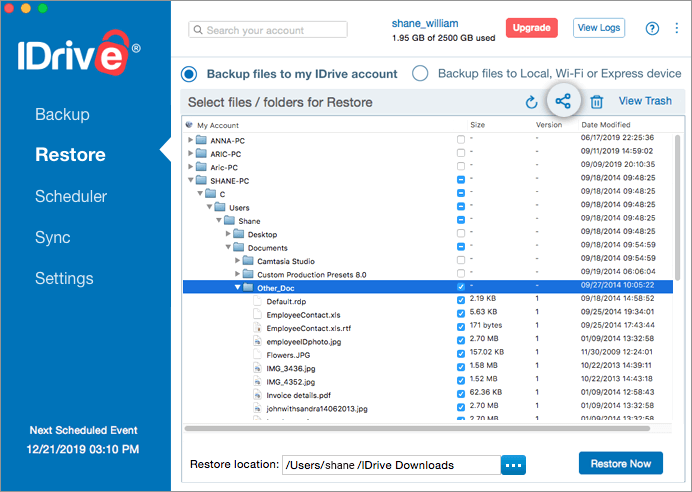Click the vertical scrollbar of the file tree
The width and height of the screenshot is (692, 492).
(x=678, y=207)
